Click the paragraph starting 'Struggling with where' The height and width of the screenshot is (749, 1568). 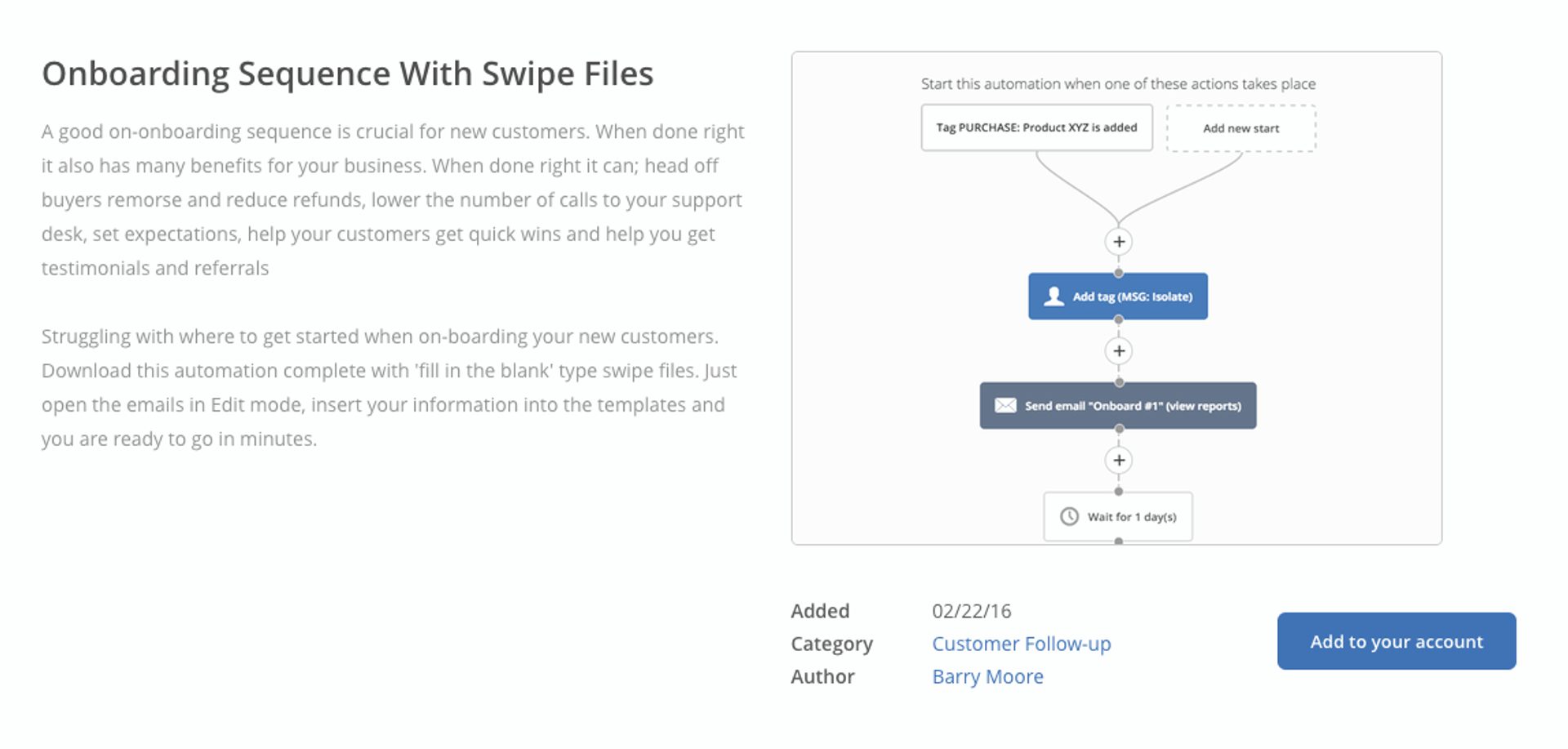(389, 387)
